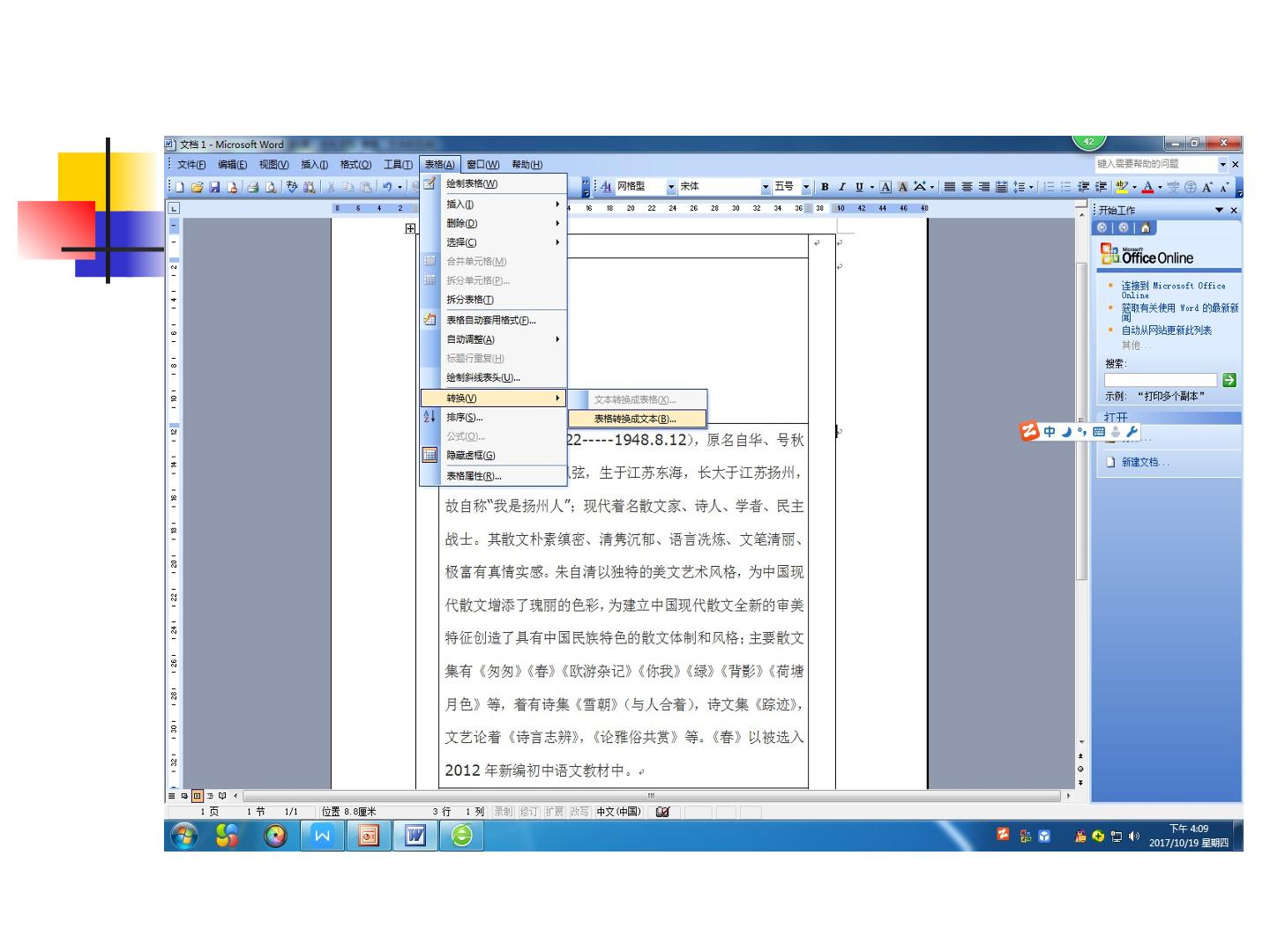Toggle Bold formatting
Screen dimensions: 1270x952
[825, 187]
